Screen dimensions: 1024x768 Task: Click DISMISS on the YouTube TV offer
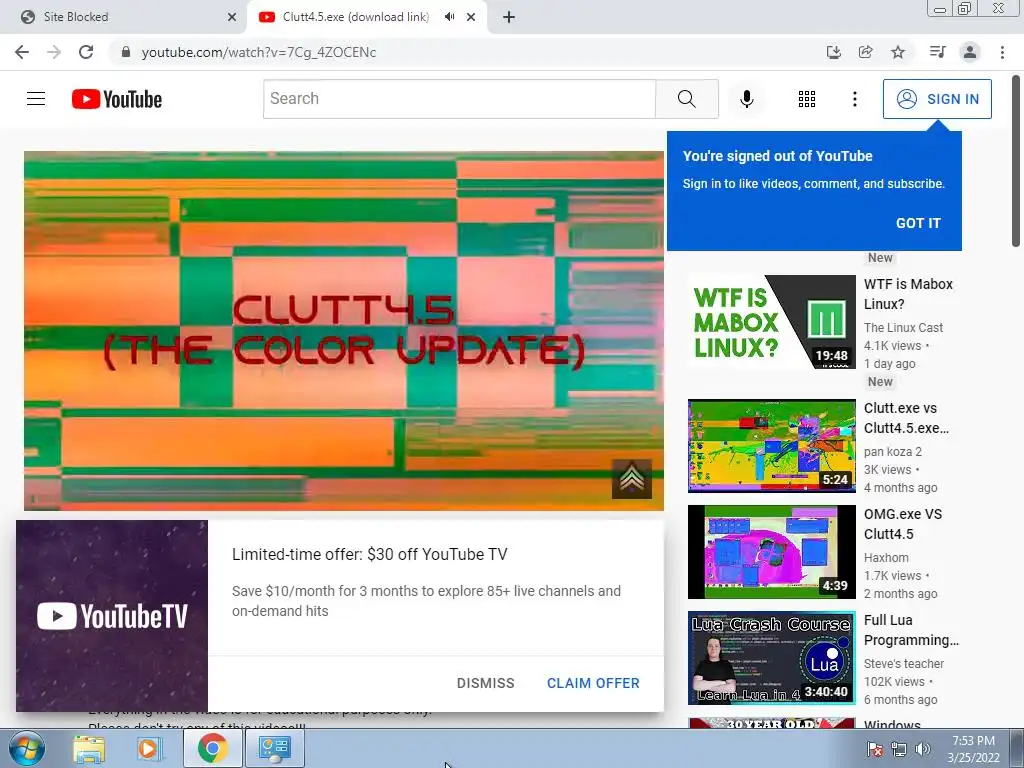click(x=485, y=682)
